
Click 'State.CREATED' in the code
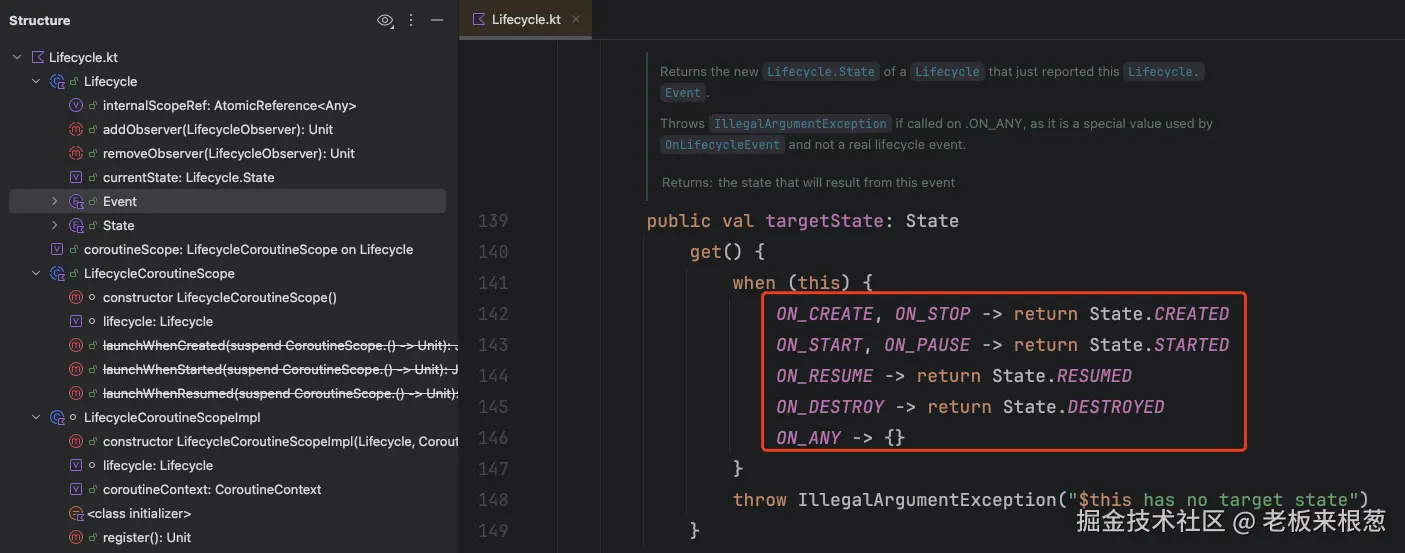[x=1159, y=314]
